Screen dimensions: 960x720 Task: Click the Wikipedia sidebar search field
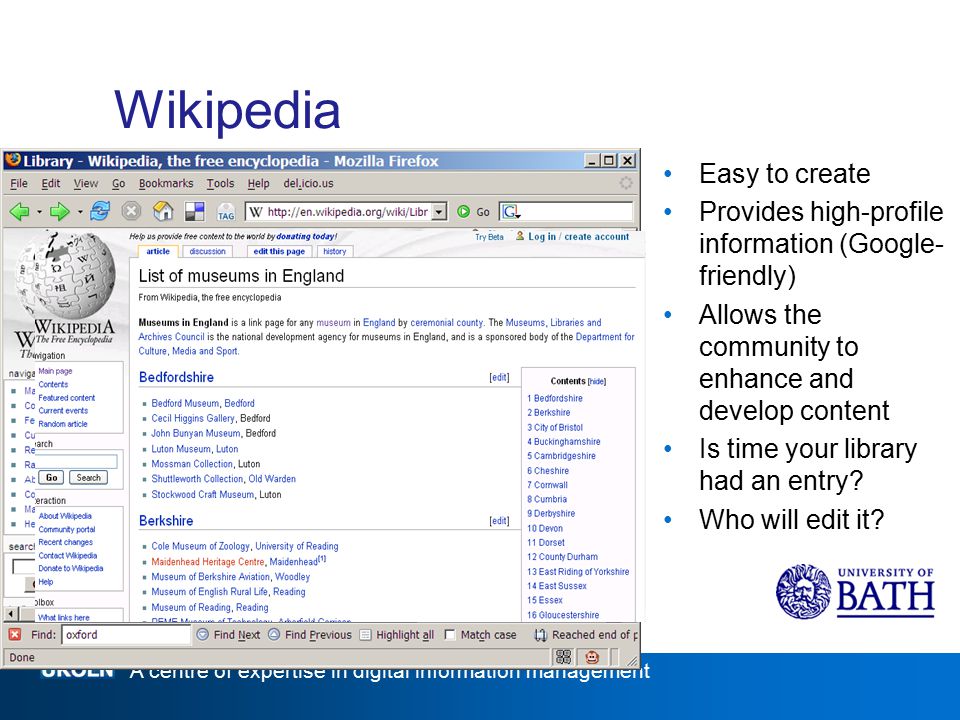(x=76, y=461)
